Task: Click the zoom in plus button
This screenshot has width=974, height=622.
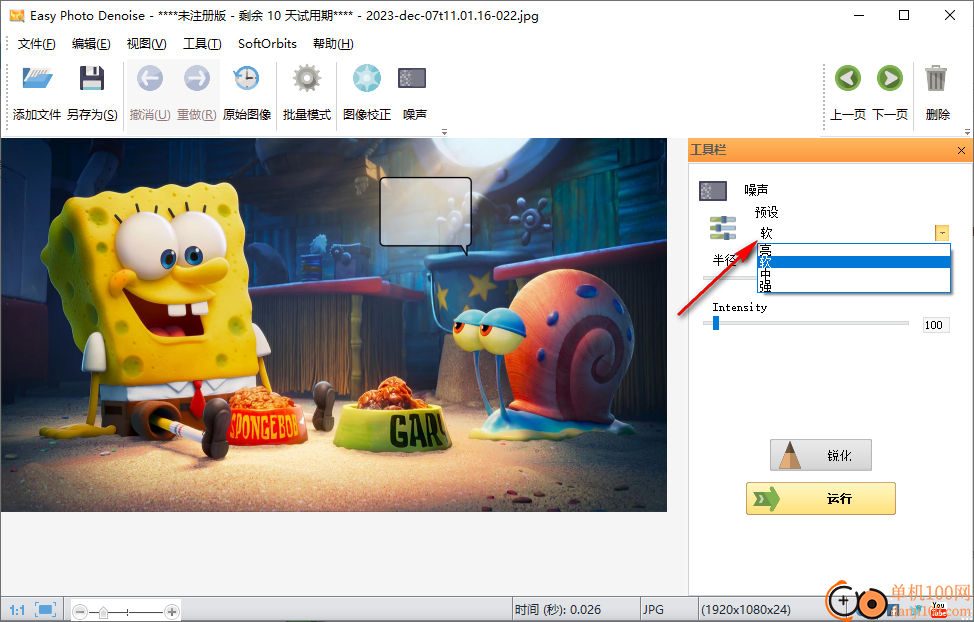Action: coord(172,612)
